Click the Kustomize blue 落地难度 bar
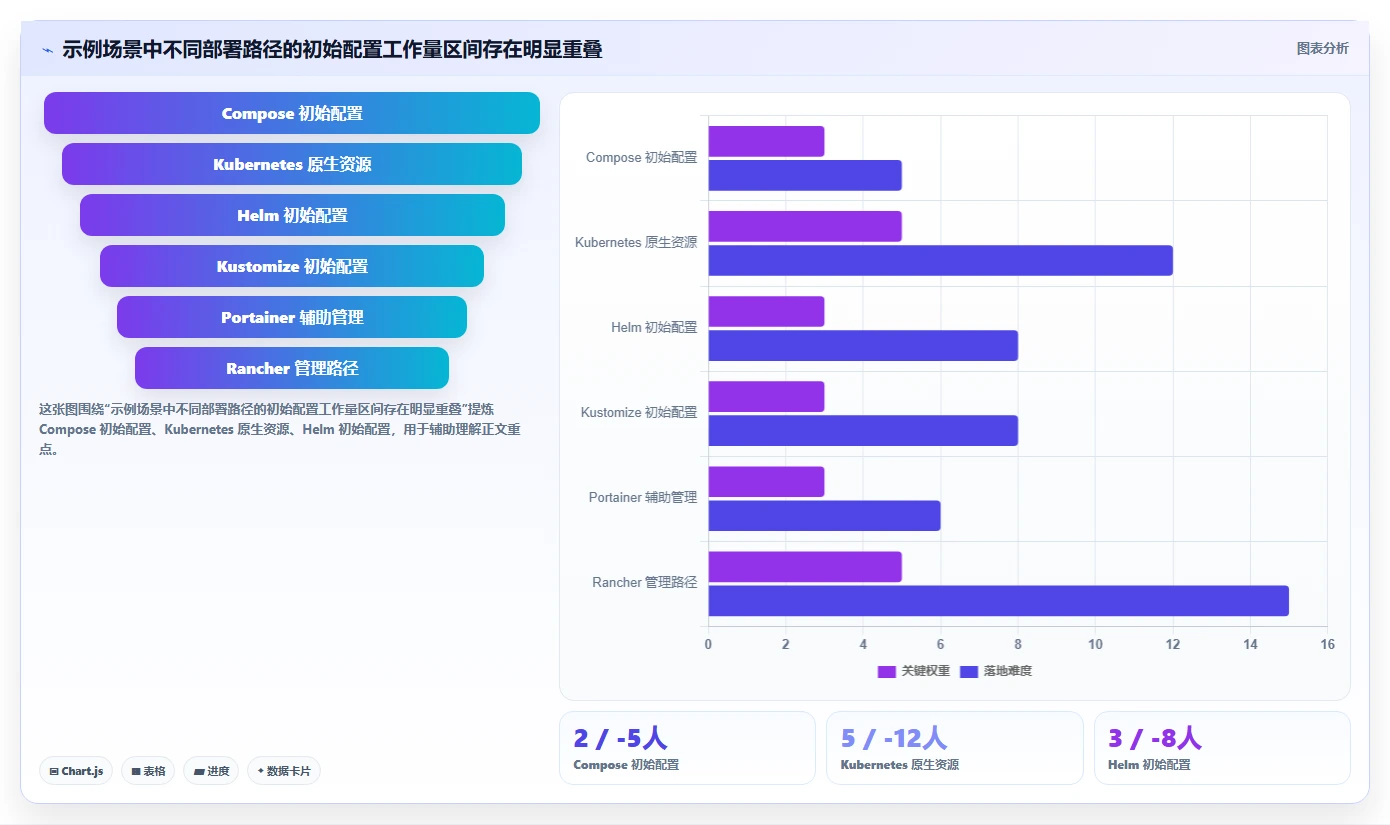The width and height of the screenshot is (1390, 825). click(x=863, y=430)
